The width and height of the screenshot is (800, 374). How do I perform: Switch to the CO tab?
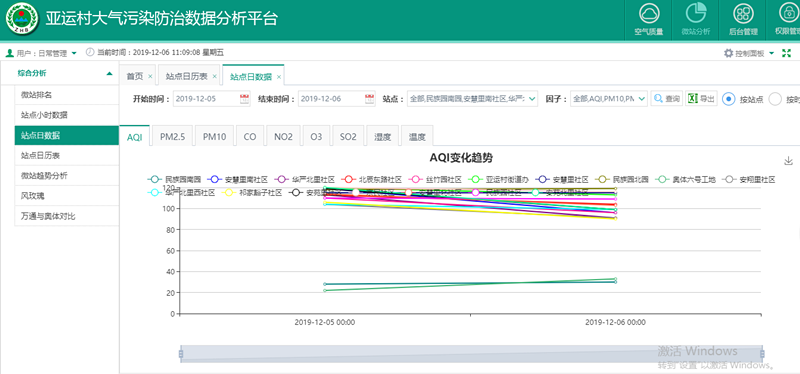250,137
